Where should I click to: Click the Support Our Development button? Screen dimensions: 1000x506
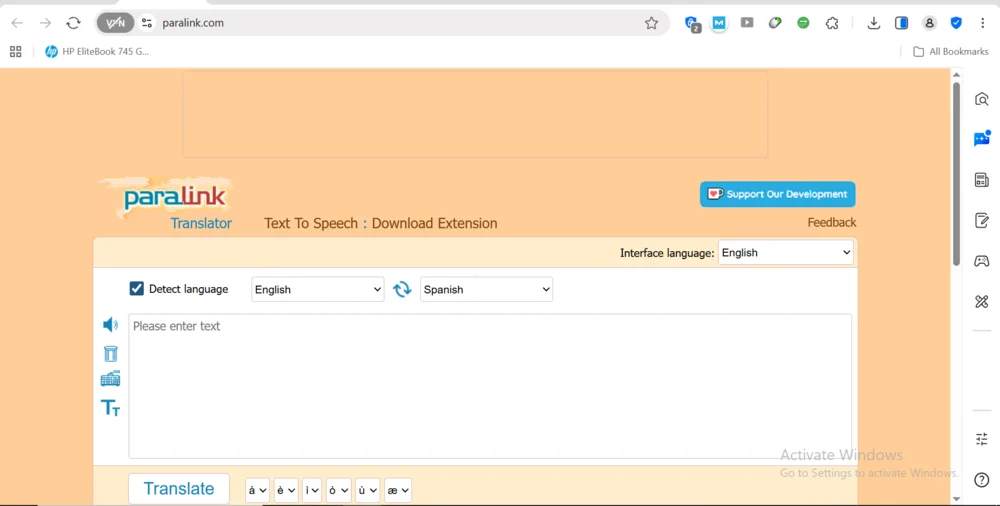[x=777, y=194]
